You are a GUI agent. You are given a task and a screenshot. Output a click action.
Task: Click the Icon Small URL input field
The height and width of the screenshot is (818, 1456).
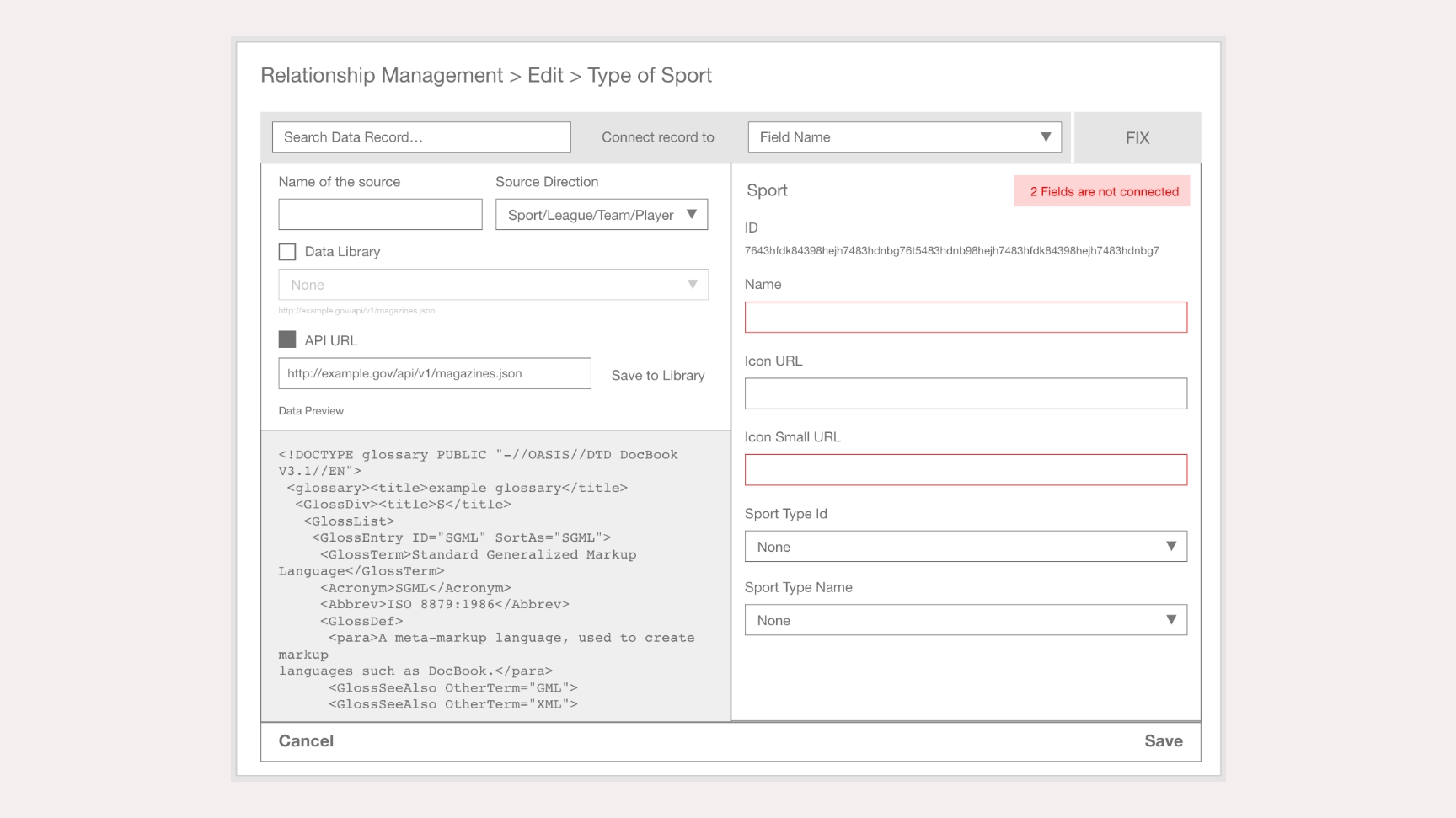(966, 470)
